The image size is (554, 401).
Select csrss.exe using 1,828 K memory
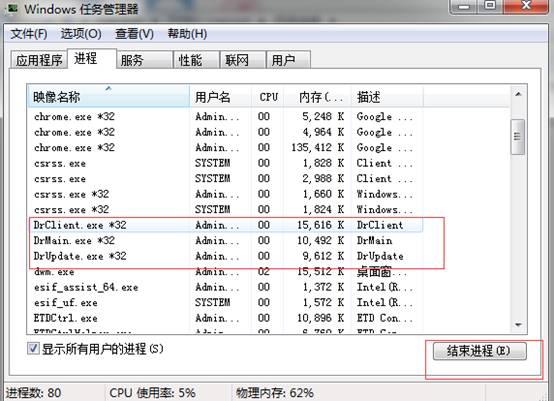(226, 163)
